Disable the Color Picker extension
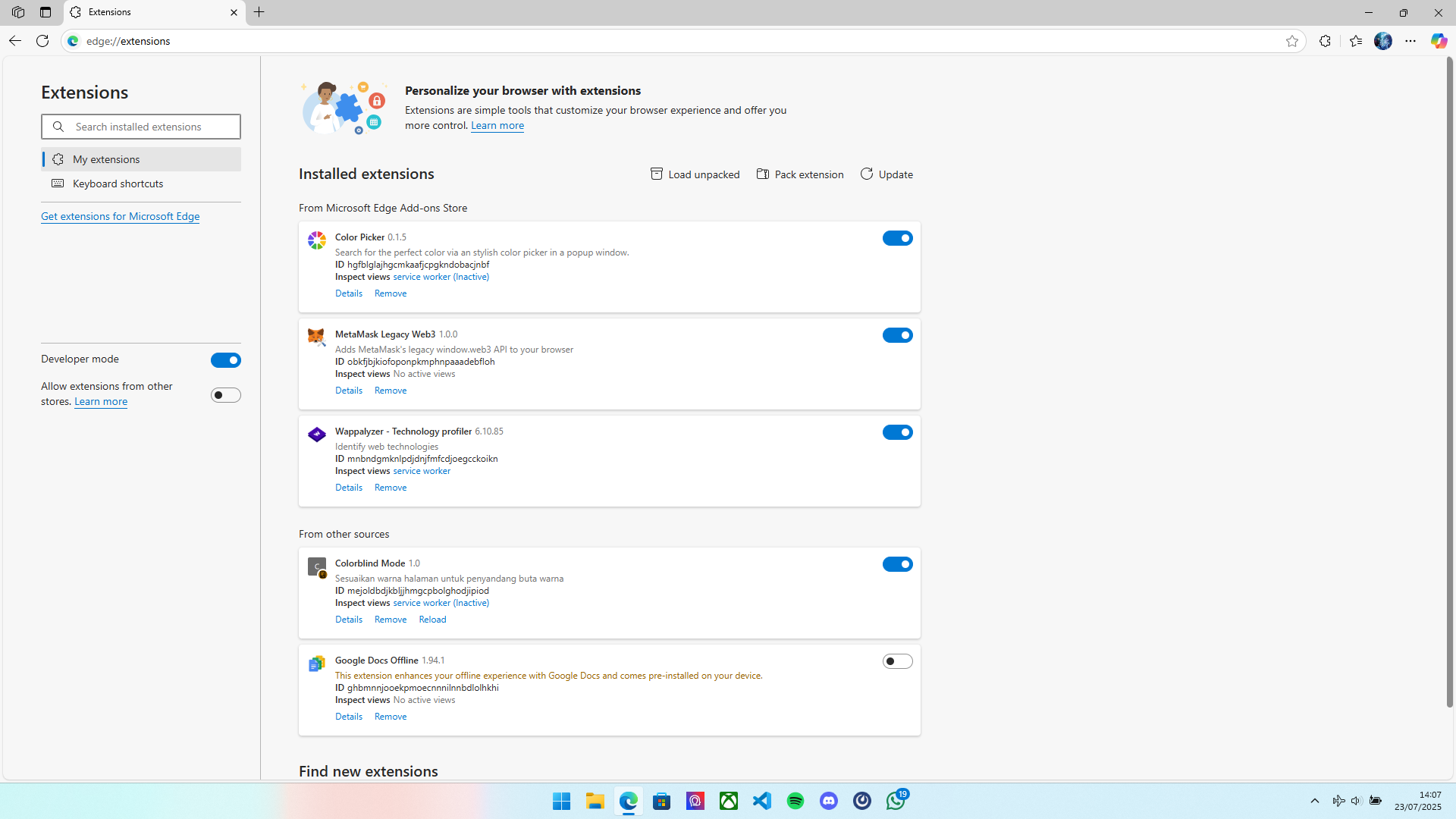 [897, 238]
